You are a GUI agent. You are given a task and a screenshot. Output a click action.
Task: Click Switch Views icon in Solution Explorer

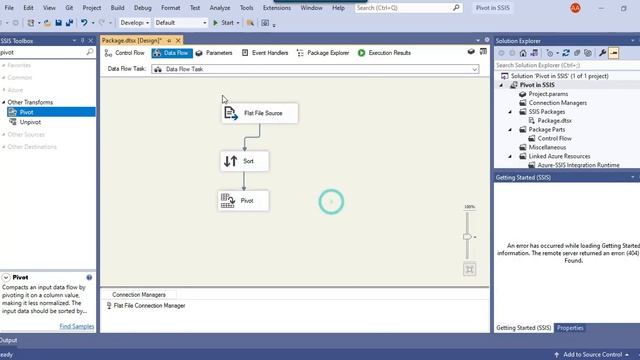[x=534, y=53]
